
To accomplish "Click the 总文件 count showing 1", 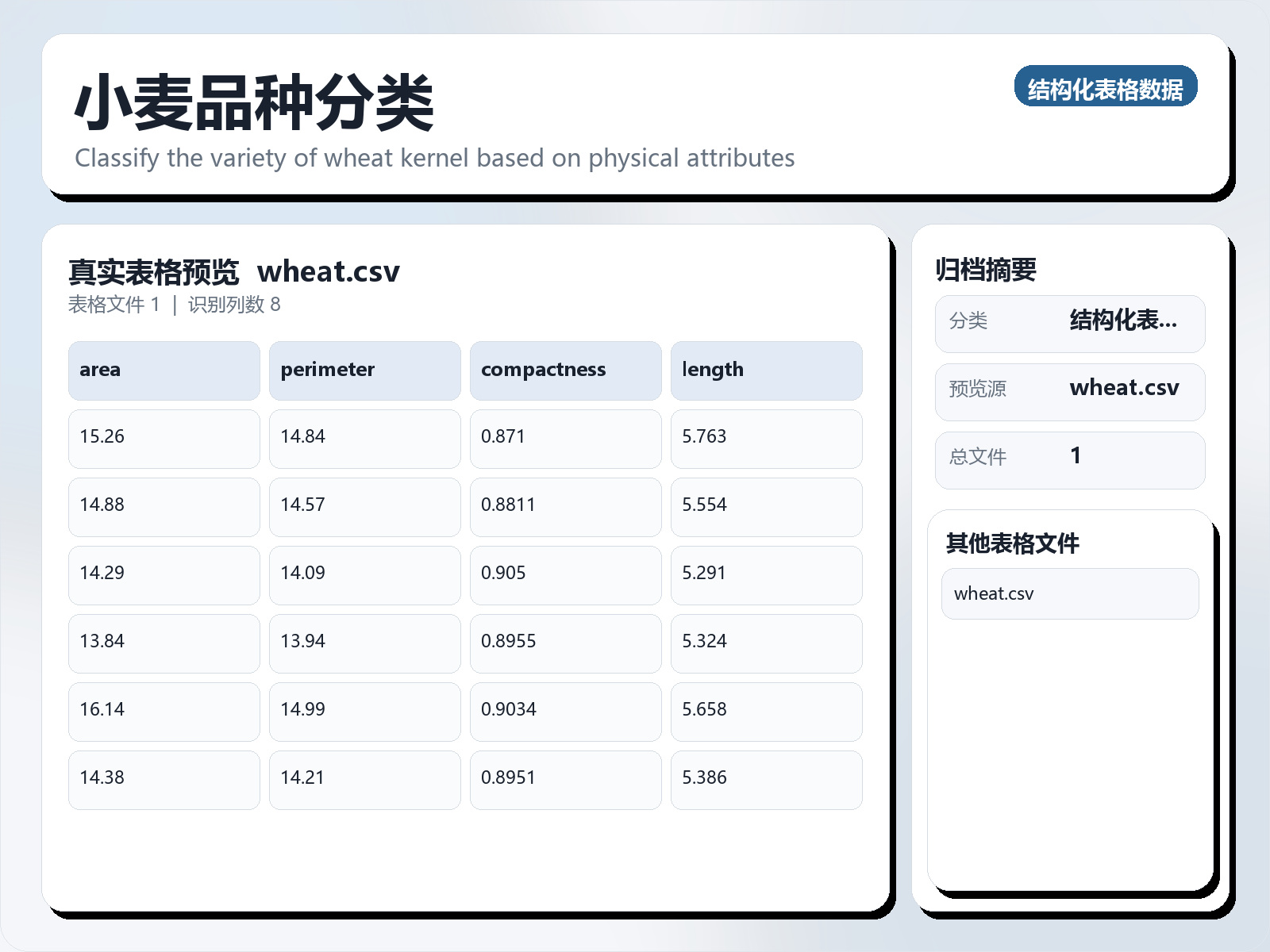I will click(1070, 459).
